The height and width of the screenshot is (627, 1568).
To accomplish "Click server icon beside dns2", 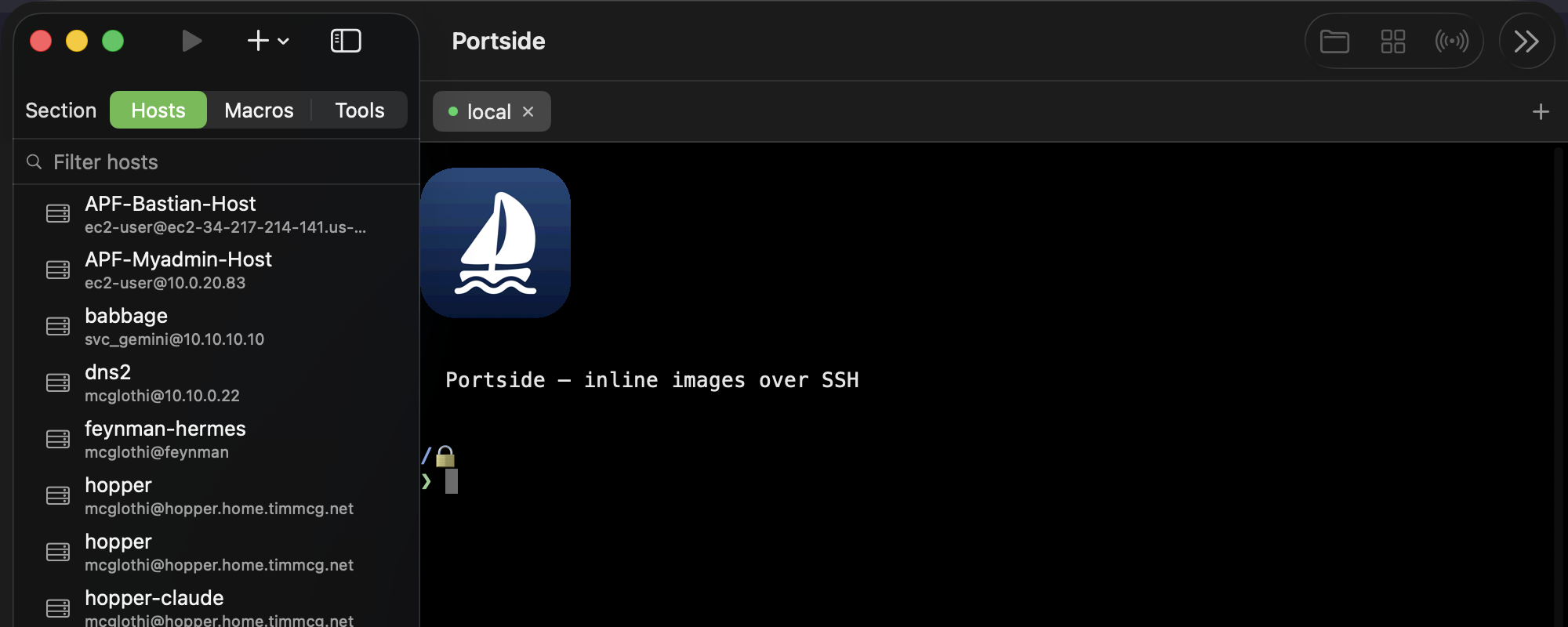I will 58,383.
